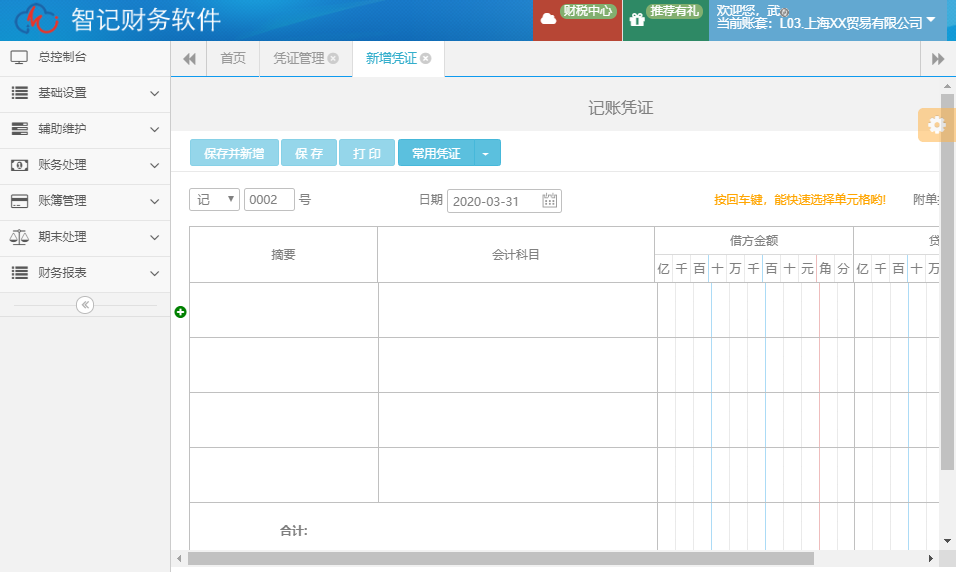
Task: Switch to the 凭证管理 tab
Action: pos(298,59)
